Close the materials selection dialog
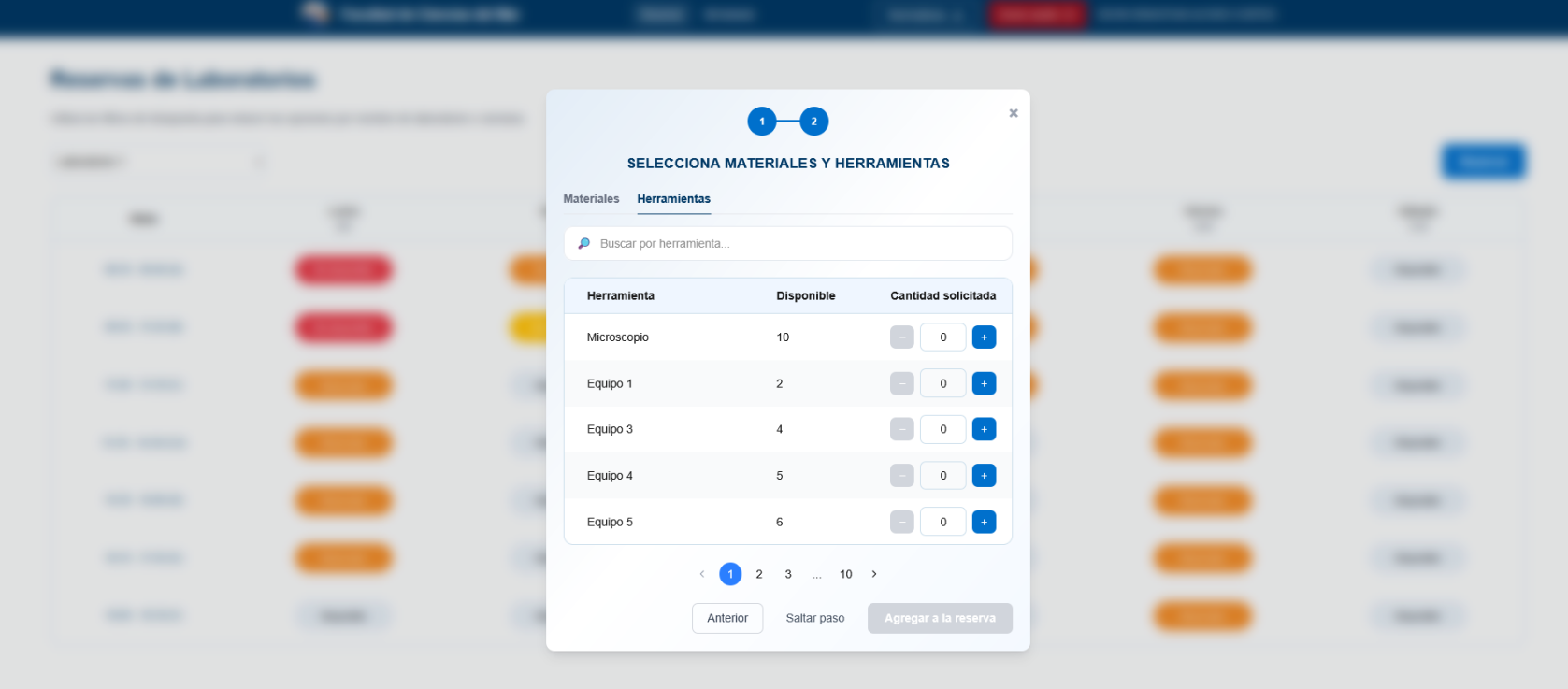 (x=1013, y=113)
